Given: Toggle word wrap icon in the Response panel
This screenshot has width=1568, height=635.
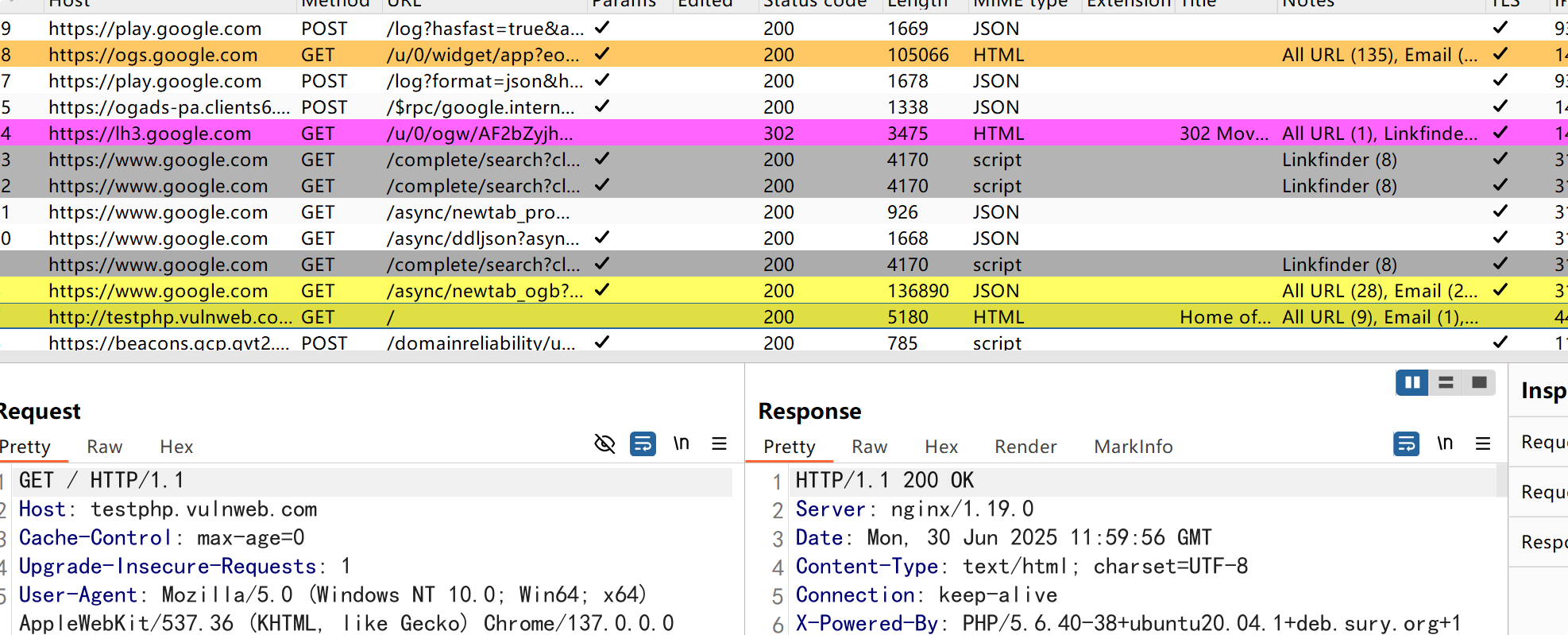Looking at the screenshot, I should (x=1406, y=443).
